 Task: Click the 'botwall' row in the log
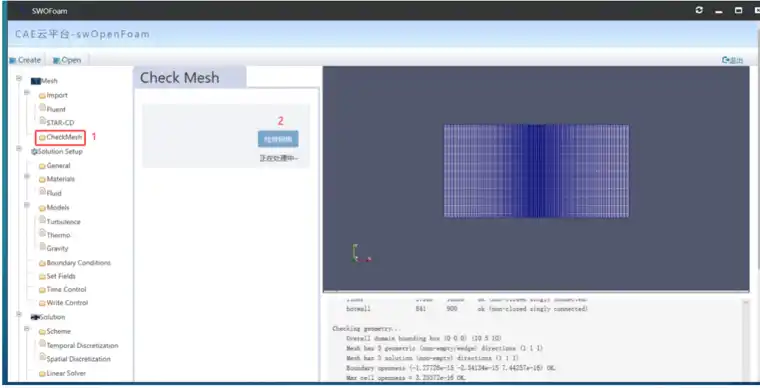467,309
